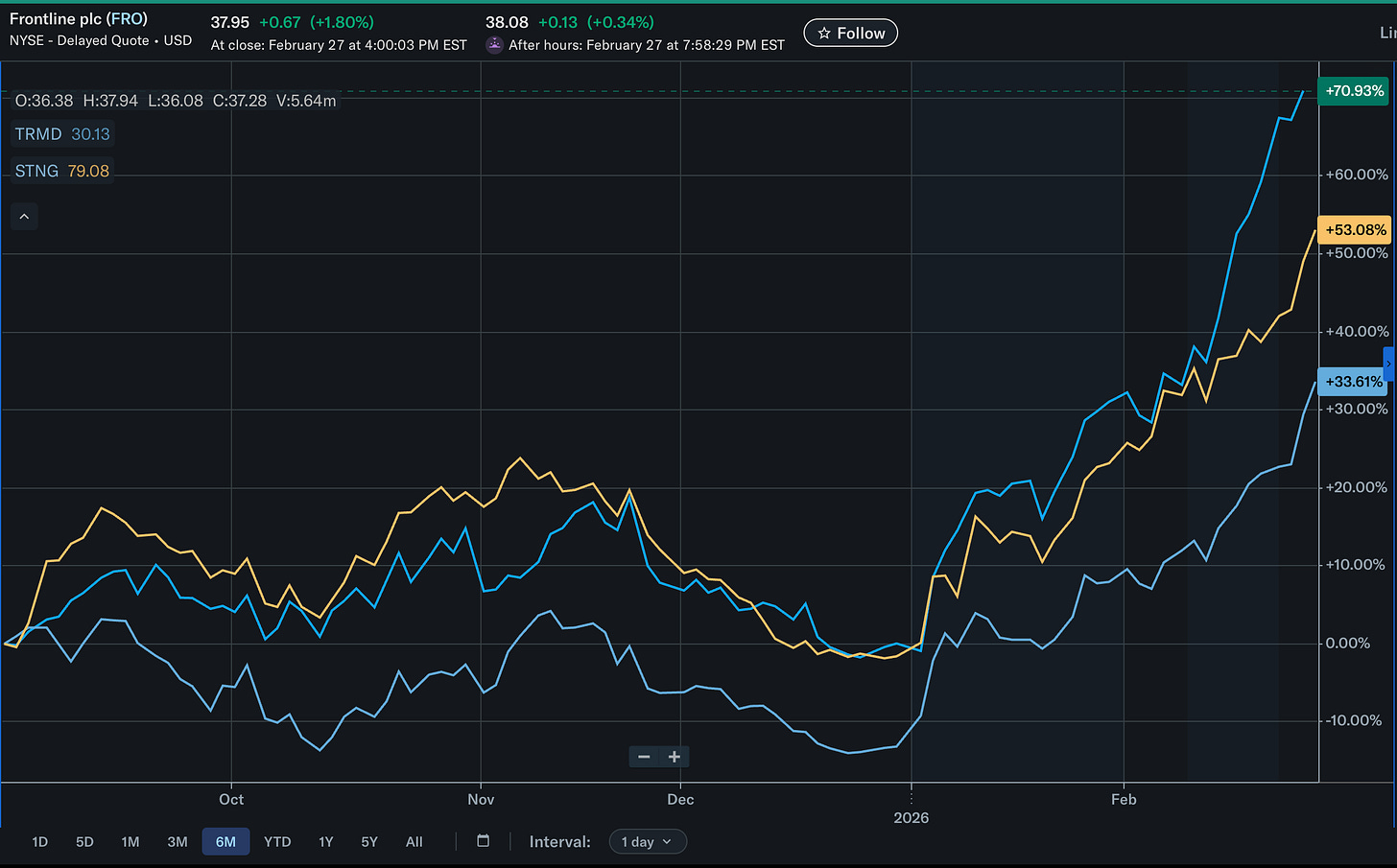Click the Interval label
Screen dimensions: 1397x868
(559, 841)
